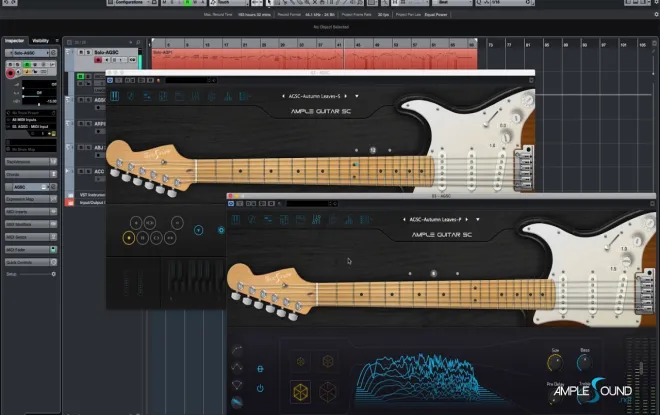Click the search tracks magnifier icon
Image resolution: width=660 pixels, height=415 pixels.
click(138, 43)
